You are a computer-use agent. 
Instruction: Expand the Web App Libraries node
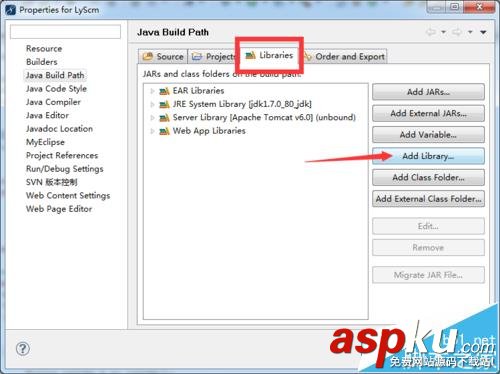click(x=152, y=131)
